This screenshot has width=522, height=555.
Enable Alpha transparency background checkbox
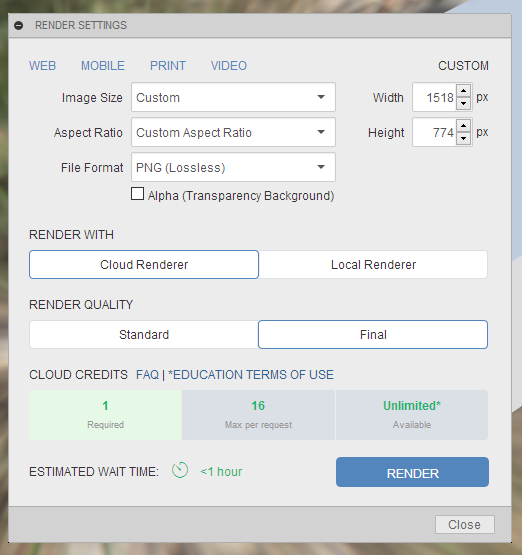click(x=137, y=194)
